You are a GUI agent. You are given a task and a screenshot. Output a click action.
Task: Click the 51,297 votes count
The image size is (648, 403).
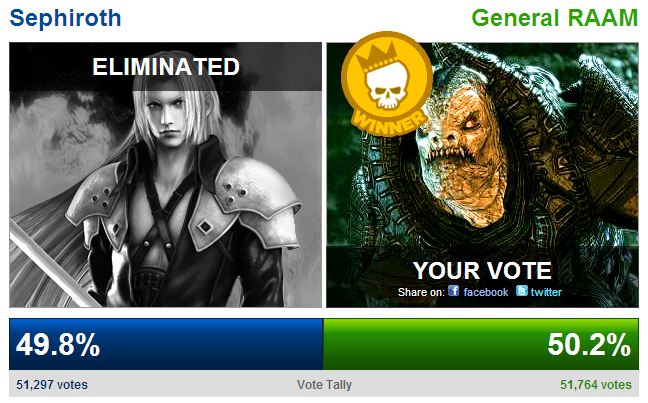click(x=52, y=385)
